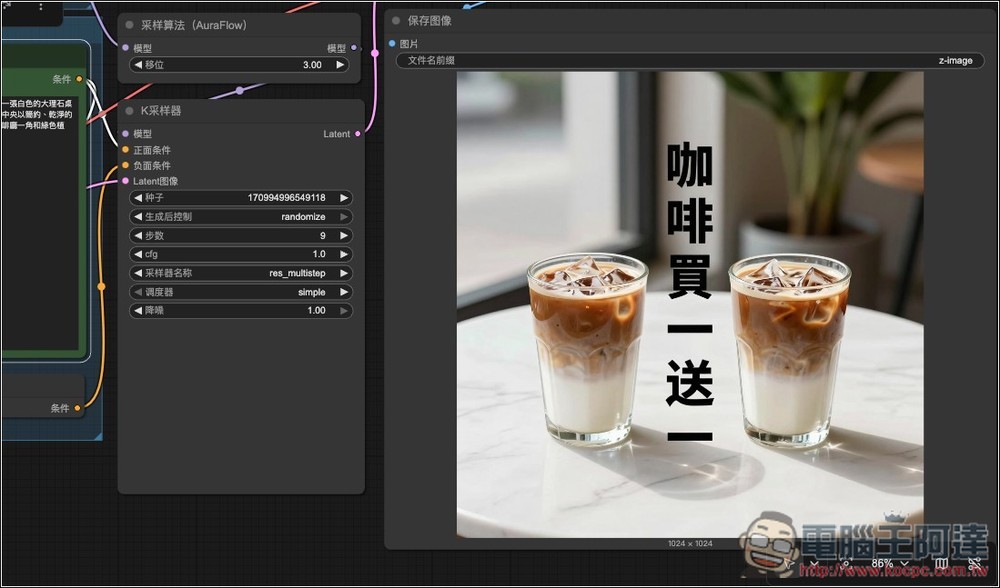Click the 文件名前缀 z-image text field
This screenshot has width=1000, height=588.
(690, 61)
